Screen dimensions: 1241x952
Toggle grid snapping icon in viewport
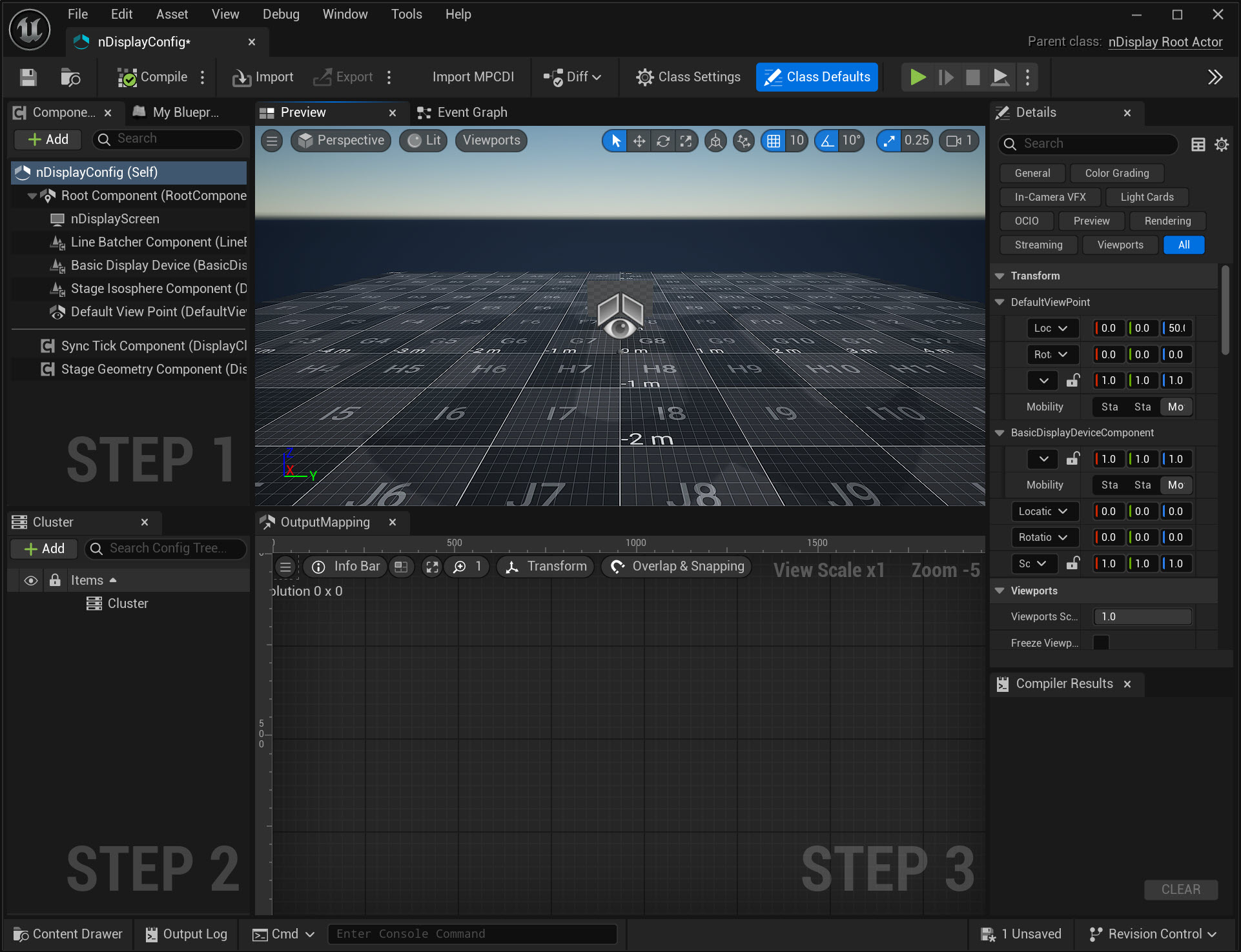click(773, 141)
